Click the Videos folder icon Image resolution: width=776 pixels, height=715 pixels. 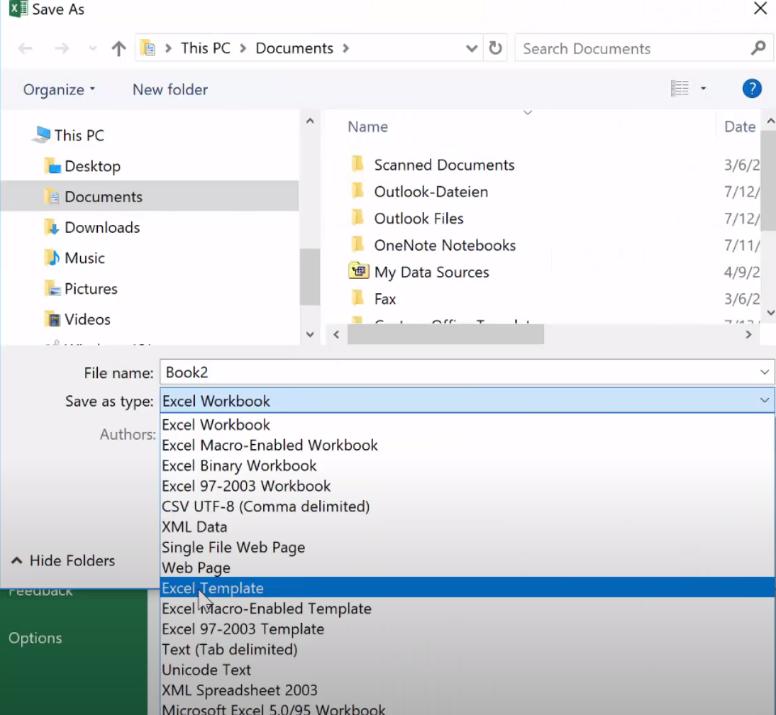52,320
